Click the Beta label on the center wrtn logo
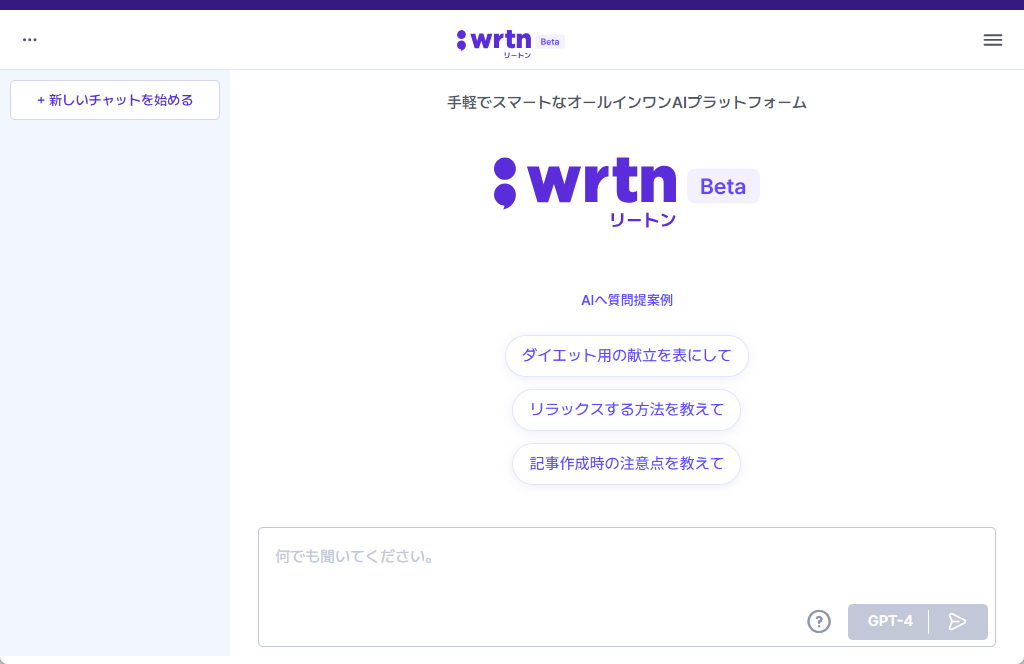The image size is (1024, 664). click(x=723, y=185)
